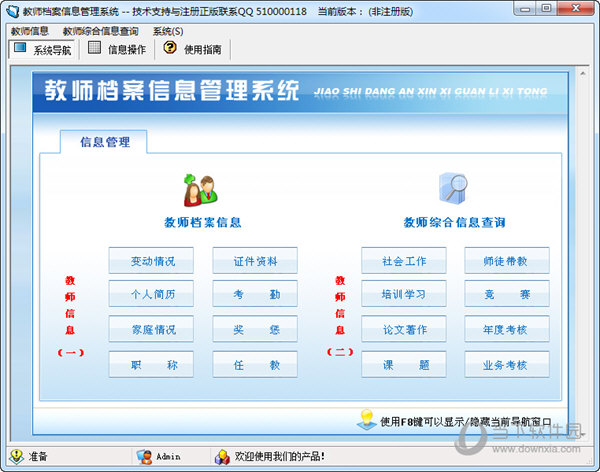Click the 系统导航 monitor icon in toolbar

(x=20, y=47)
